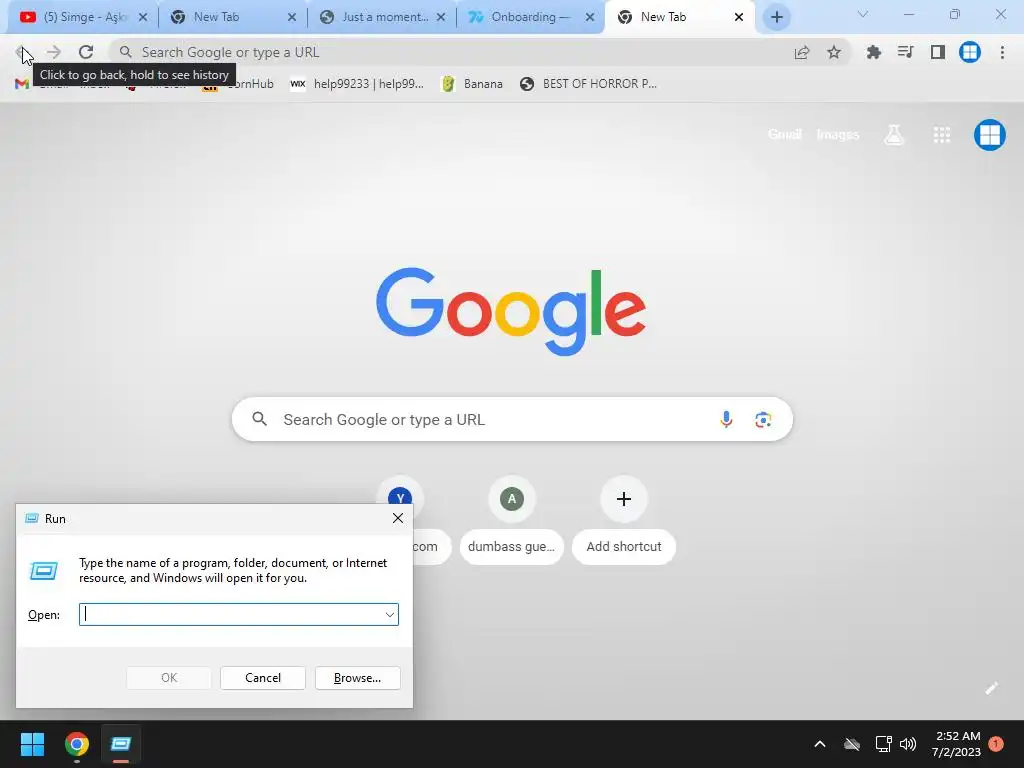Close the Run dialog with X
Screen dimensions: 1024x768
pyautogui.click(x=398, y=518)
